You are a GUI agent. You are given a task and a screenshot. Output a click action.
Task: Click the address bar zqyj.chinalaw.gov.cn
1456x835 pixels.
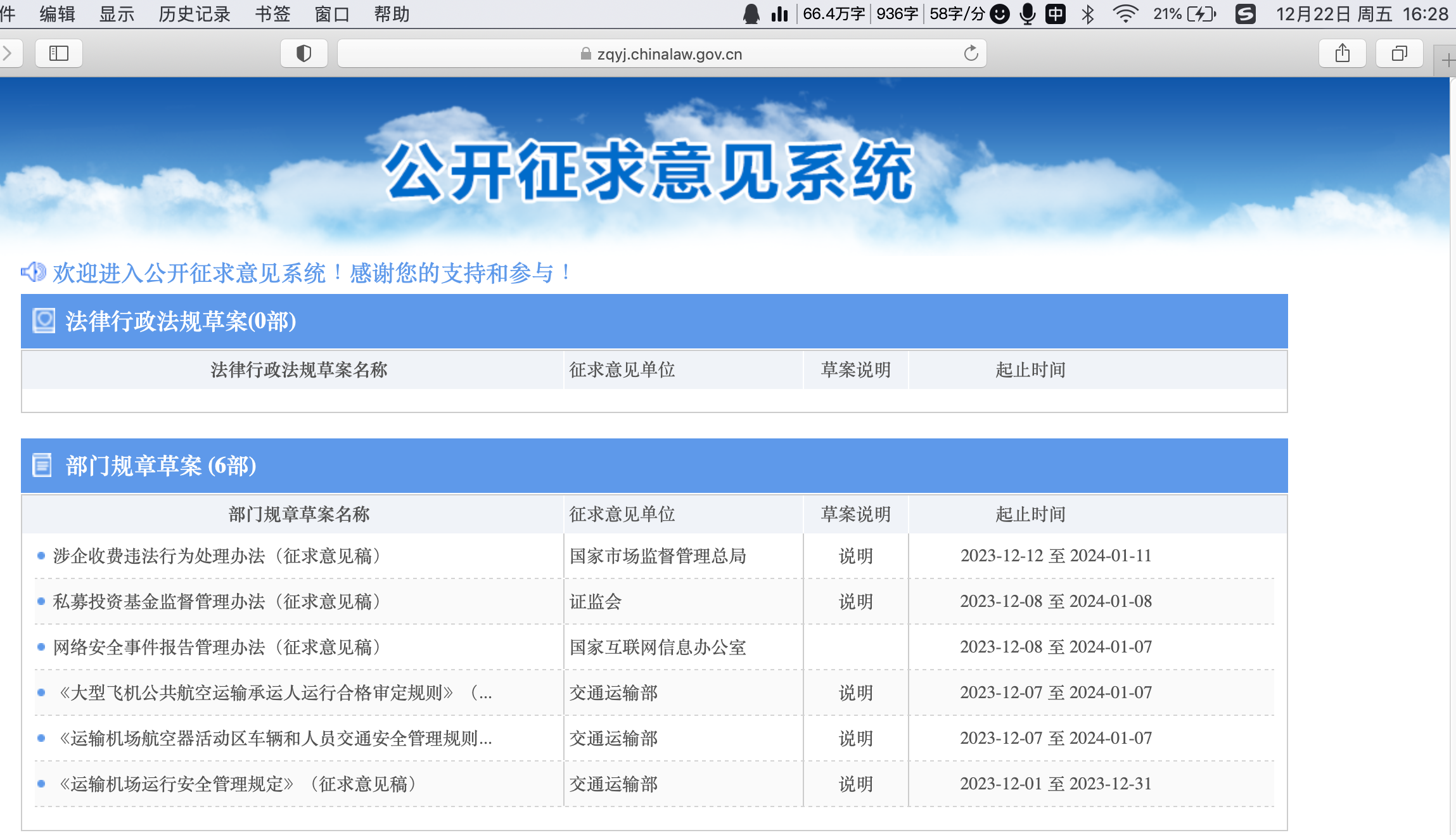coord(661,53)
